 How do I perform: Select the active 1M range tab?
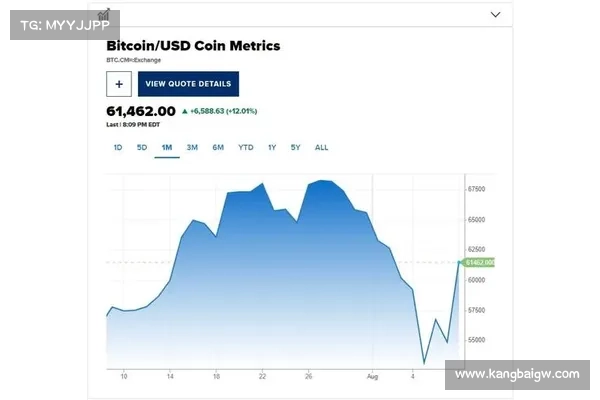[167, 147]
